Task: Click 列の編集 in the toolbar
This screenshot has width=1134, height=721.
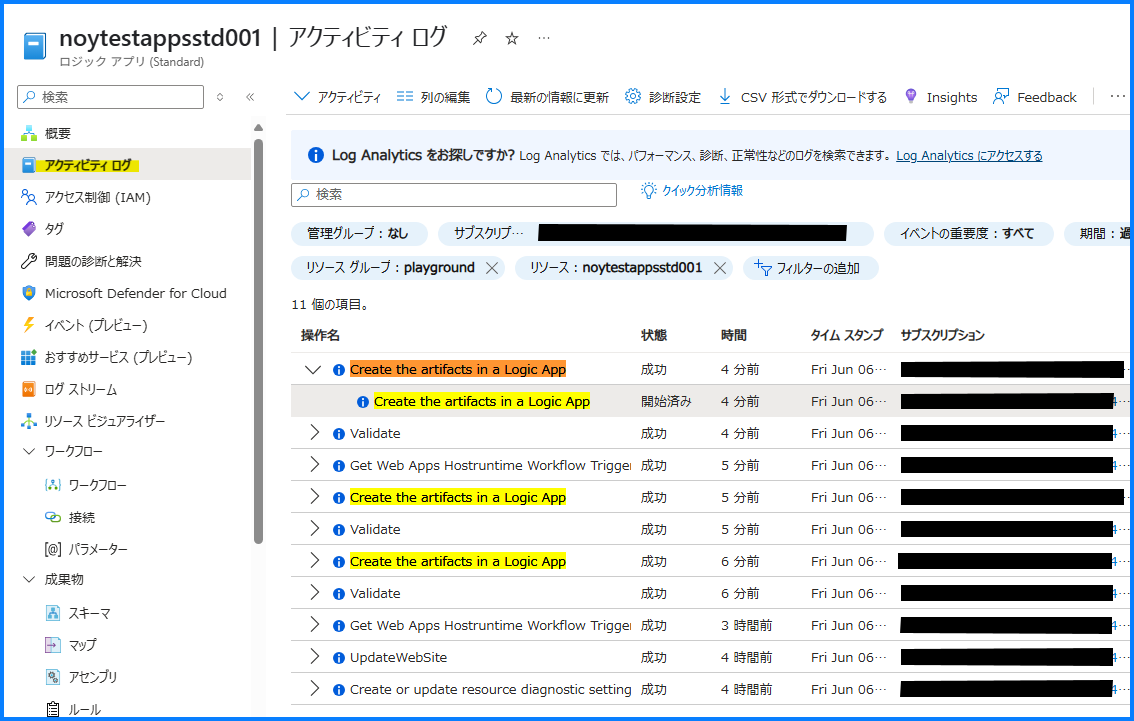Action: click(x=433, y=97)
